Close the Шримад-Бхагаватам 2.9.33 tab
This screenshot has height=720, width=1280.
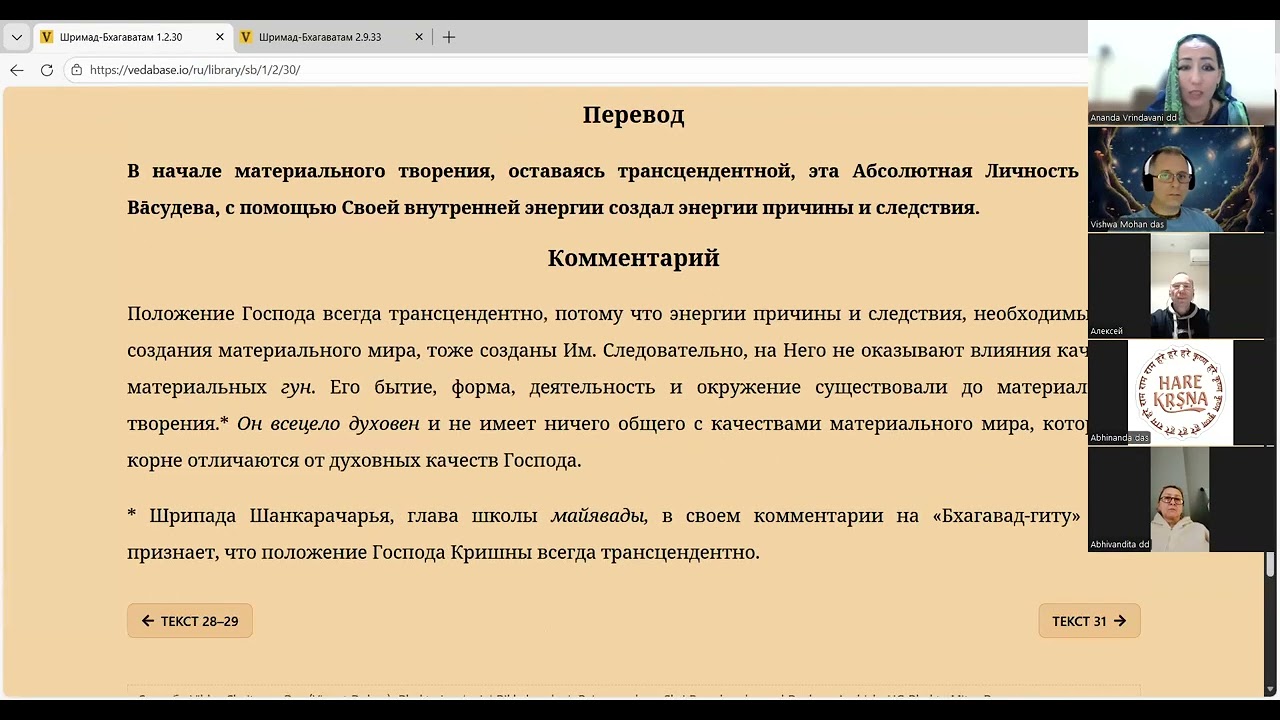419,37
